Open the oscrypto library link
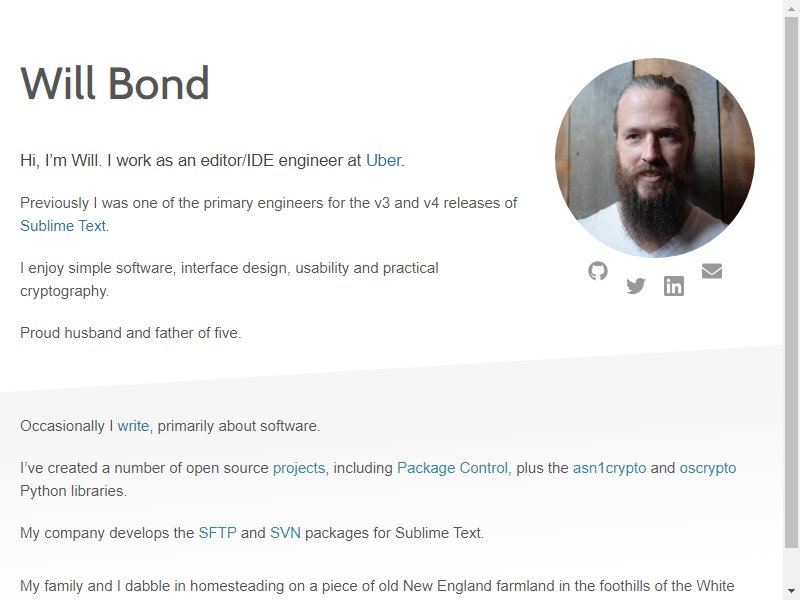Screen dimensions: 800x600 pyautogui.click(x=708, y=468)
